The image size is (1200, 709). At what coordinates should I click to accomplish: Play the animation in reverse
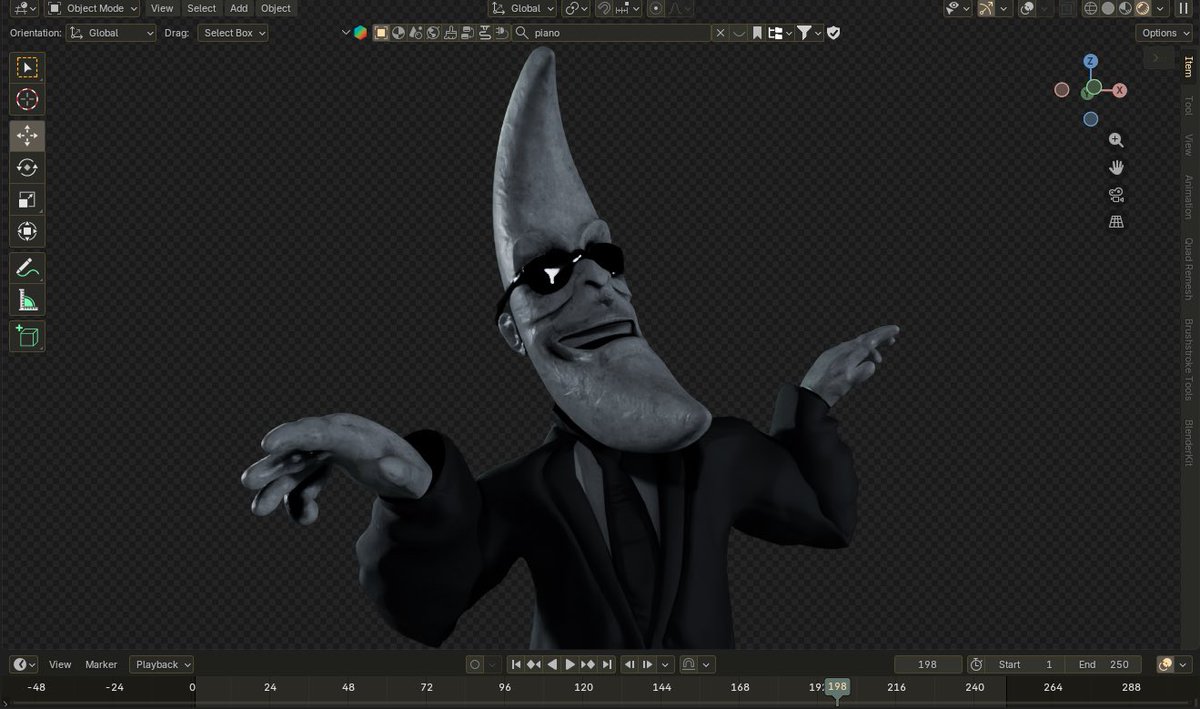[552, 664]
